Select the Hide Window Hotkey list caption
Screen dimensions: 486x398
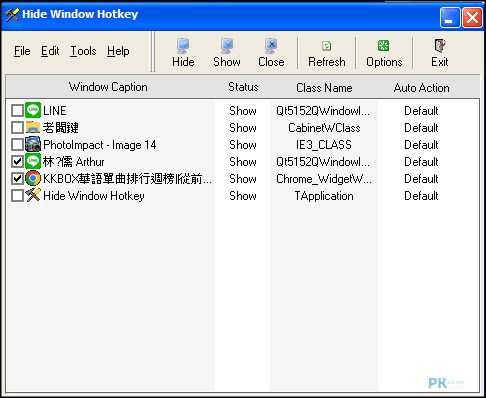point(94,196)
